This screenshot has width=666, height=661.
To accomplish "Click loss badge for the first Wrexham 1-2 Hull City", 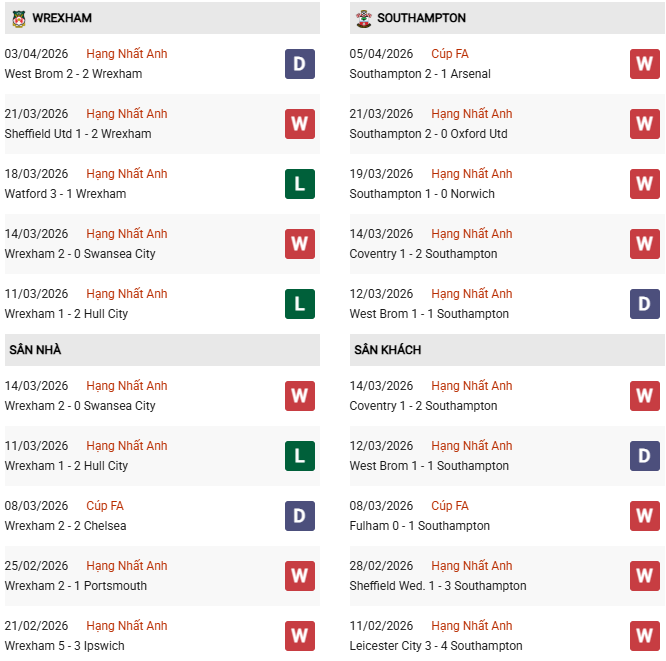I will click(x=299, y=304).
